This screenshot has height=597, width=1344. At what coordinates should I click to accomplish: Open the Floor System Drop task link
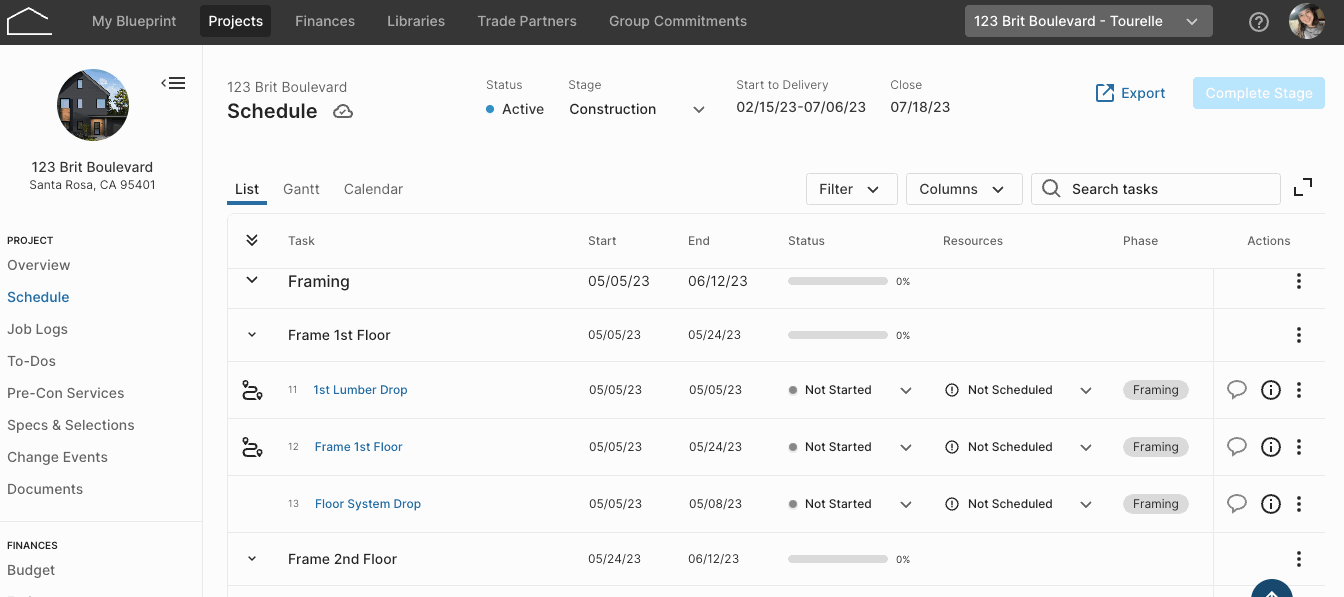(x=368, y=504)
